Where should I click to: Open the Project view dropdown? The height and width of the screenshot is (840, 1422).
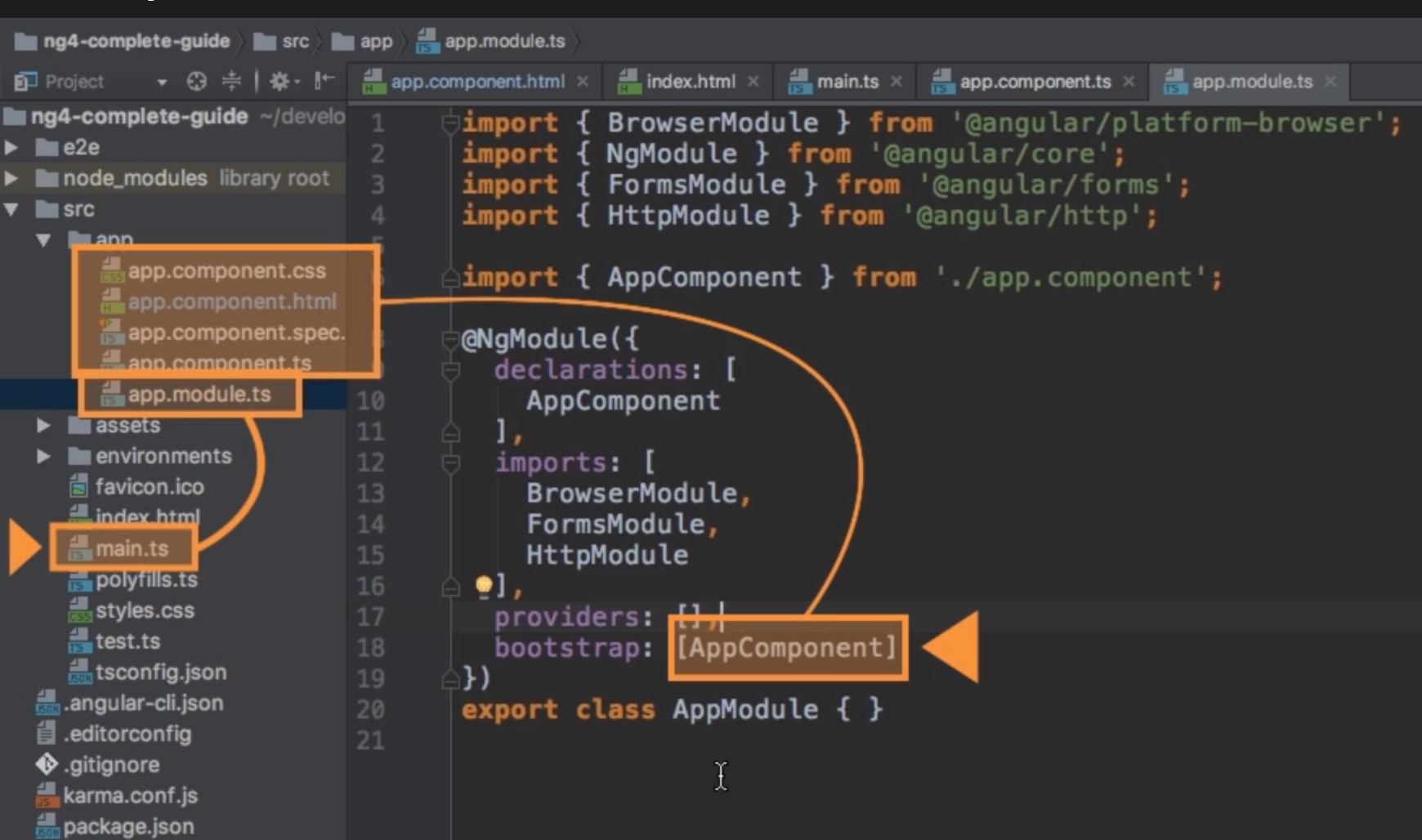pos(162,82)
